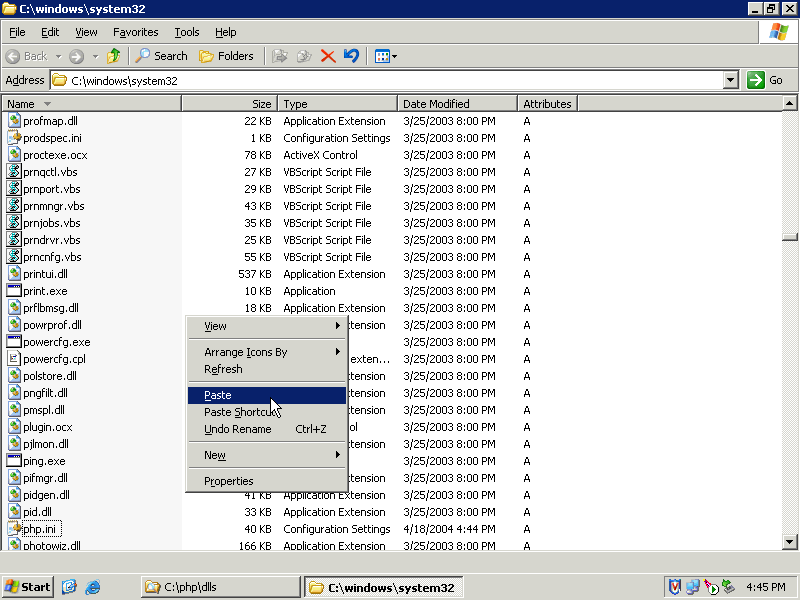This screenshot has height=600, width=800.
Task: Click the vertical scrollbar down arrow
Action: pyautogui.click(x=790, y=541)
